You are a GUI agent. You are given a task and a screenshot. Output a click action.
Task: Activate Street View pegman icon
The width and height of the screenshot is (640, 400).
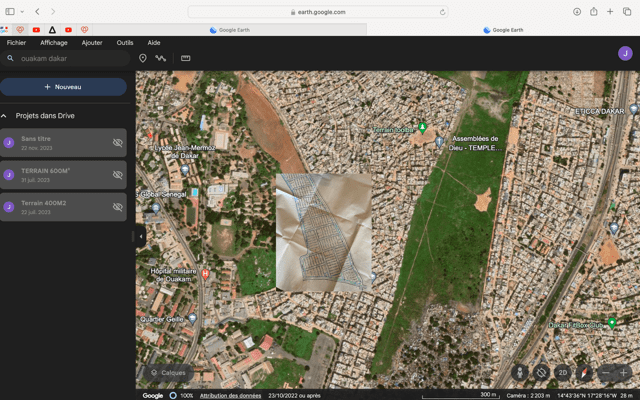coord(518,372)
